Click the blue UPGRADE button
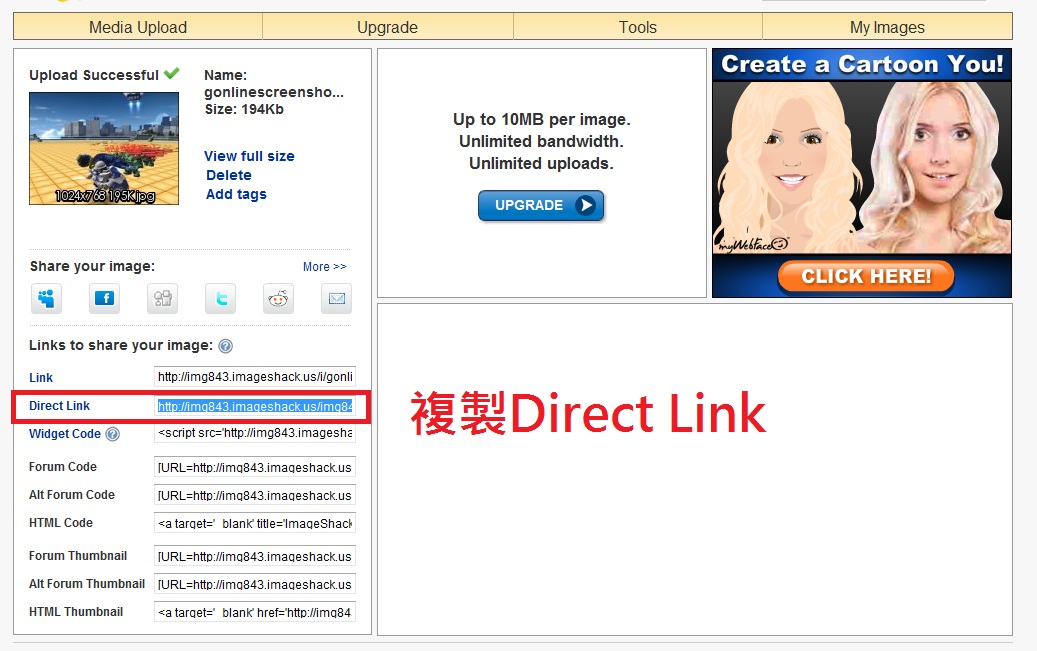The image size is (1037, 651). (541, 205)
